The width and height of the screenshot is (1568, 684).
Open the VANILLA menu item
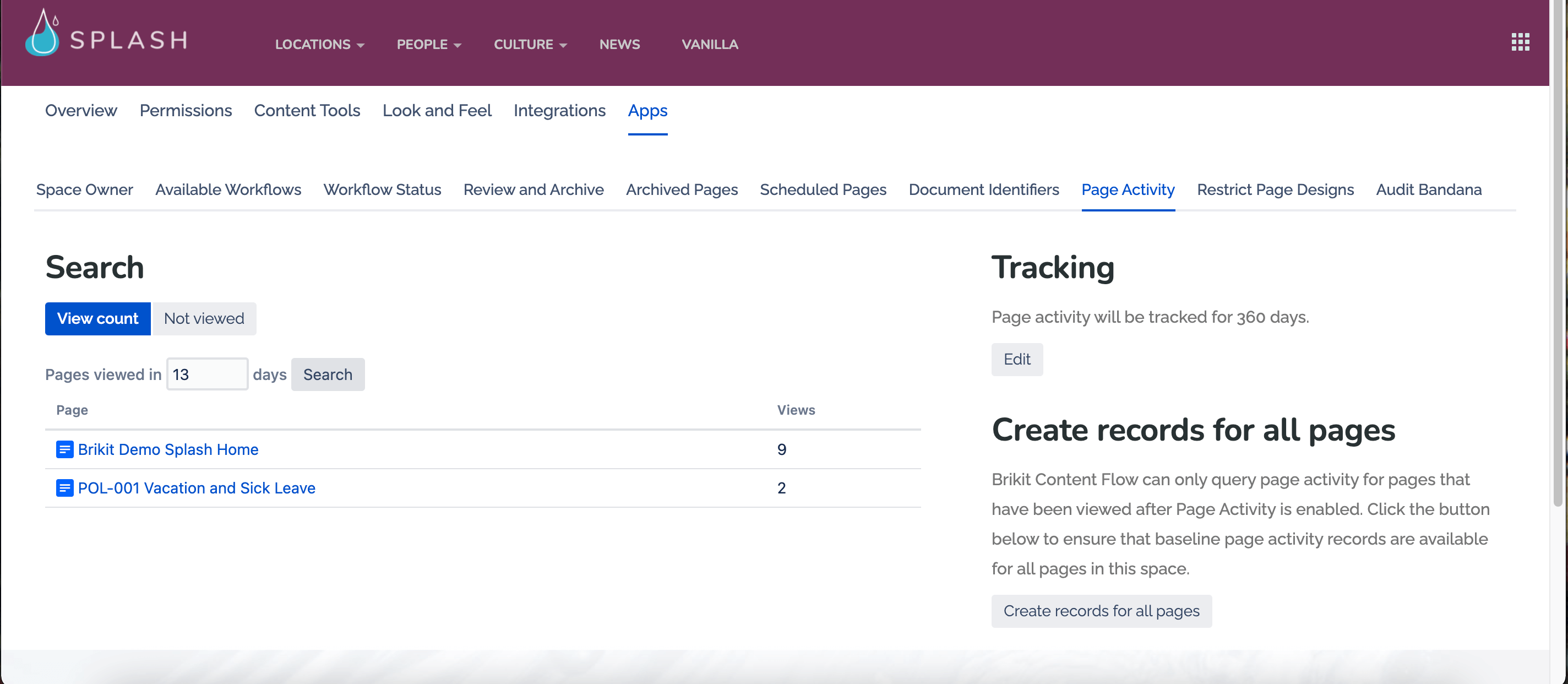point(710,45)
